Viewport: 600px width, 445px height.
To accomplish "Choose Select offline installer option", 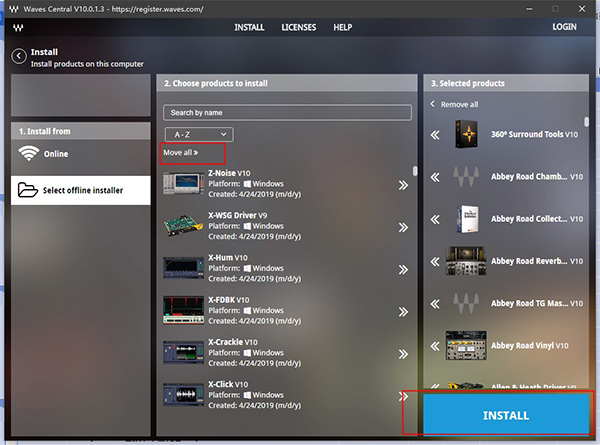I will 81,190.
